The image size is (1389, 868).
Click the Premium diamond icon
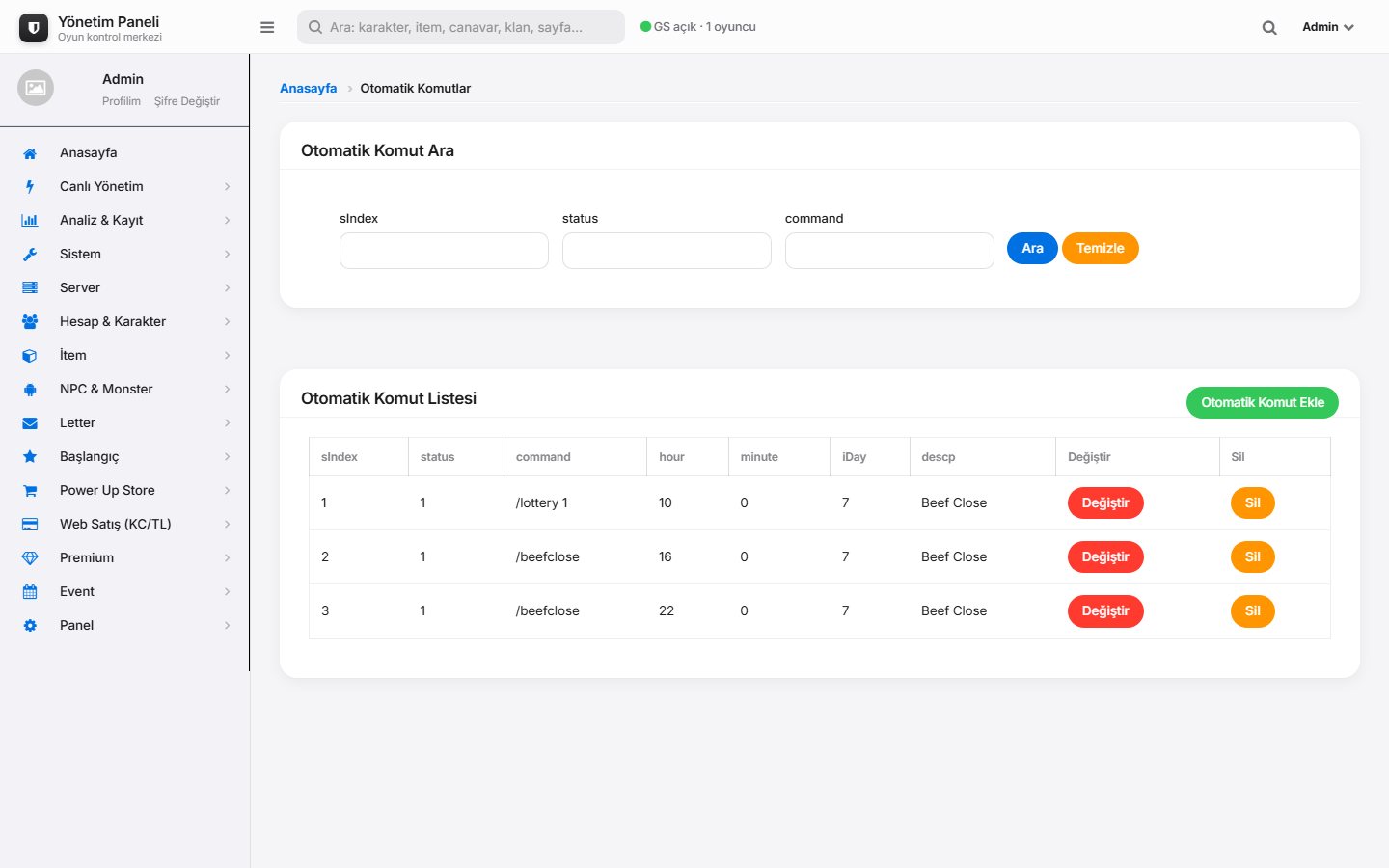click(x=30, y=558)
